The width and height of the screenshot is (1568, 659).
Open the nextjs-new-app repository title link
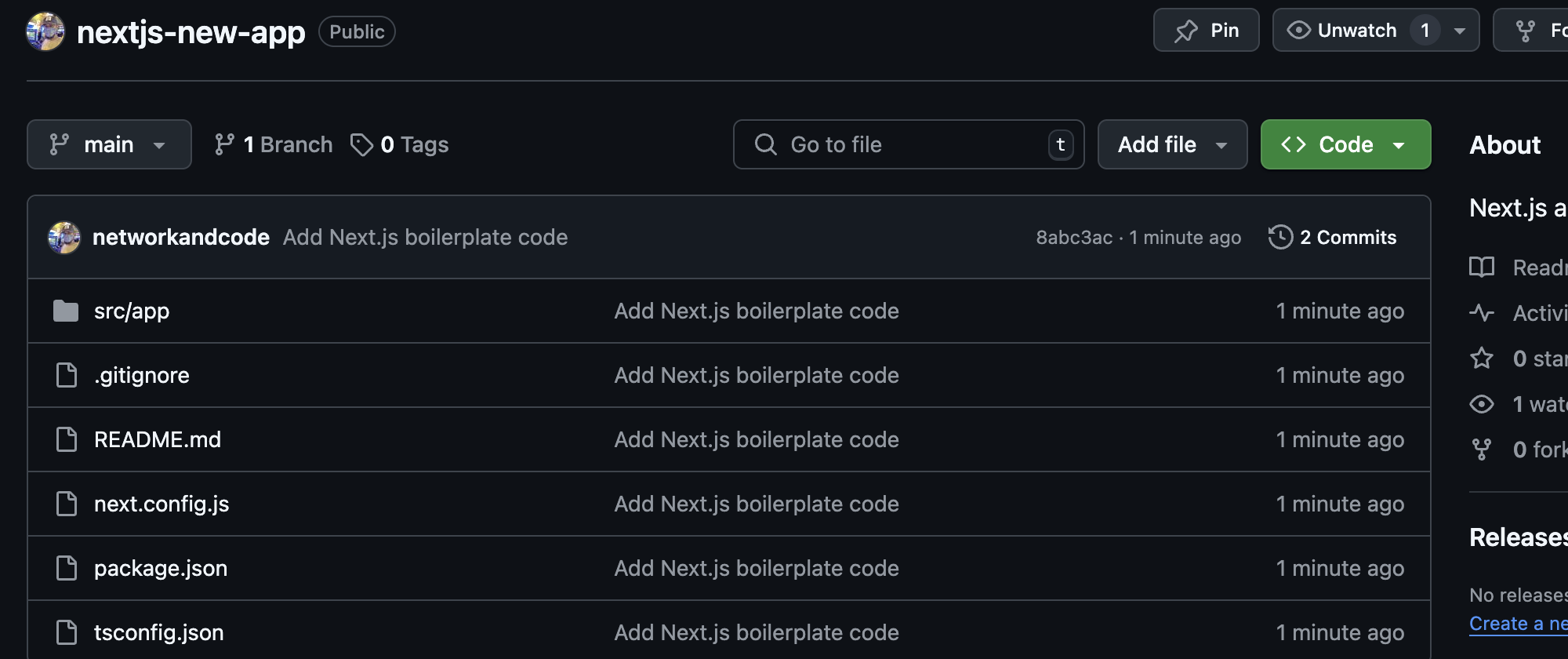pos(191,32)
